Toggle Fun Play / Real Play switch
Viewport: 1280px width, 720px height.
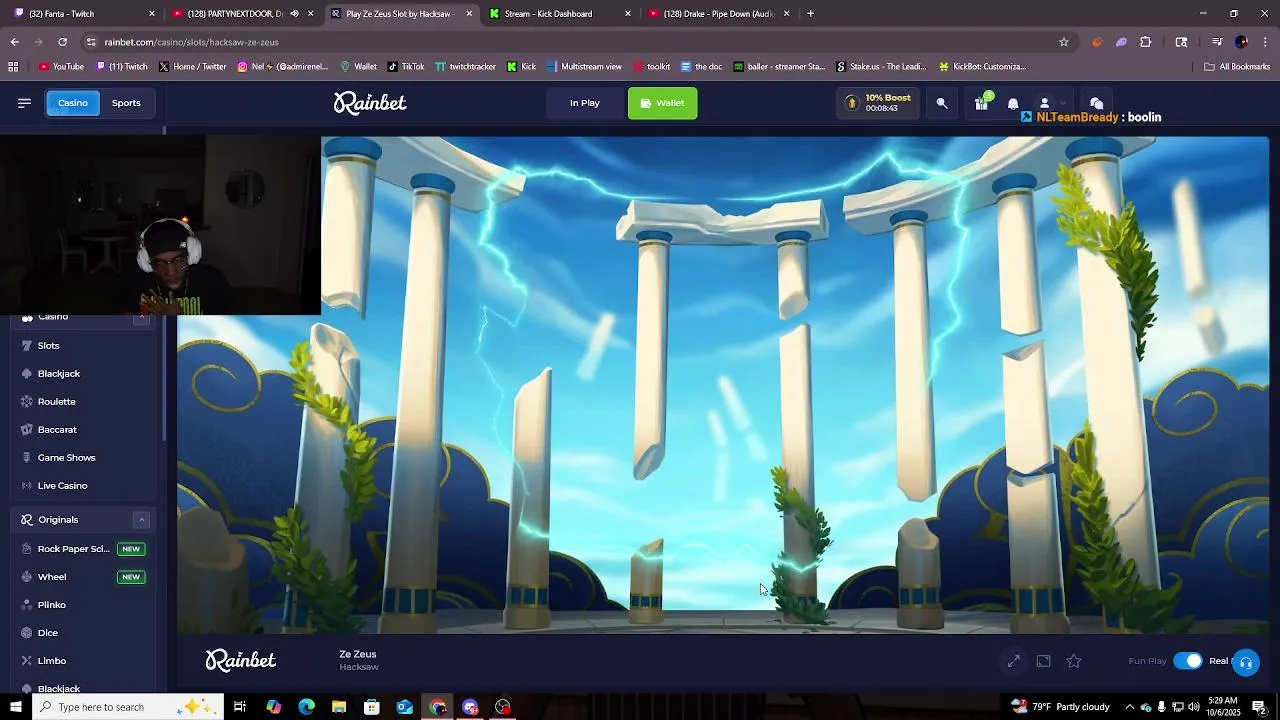point(1188,661)
